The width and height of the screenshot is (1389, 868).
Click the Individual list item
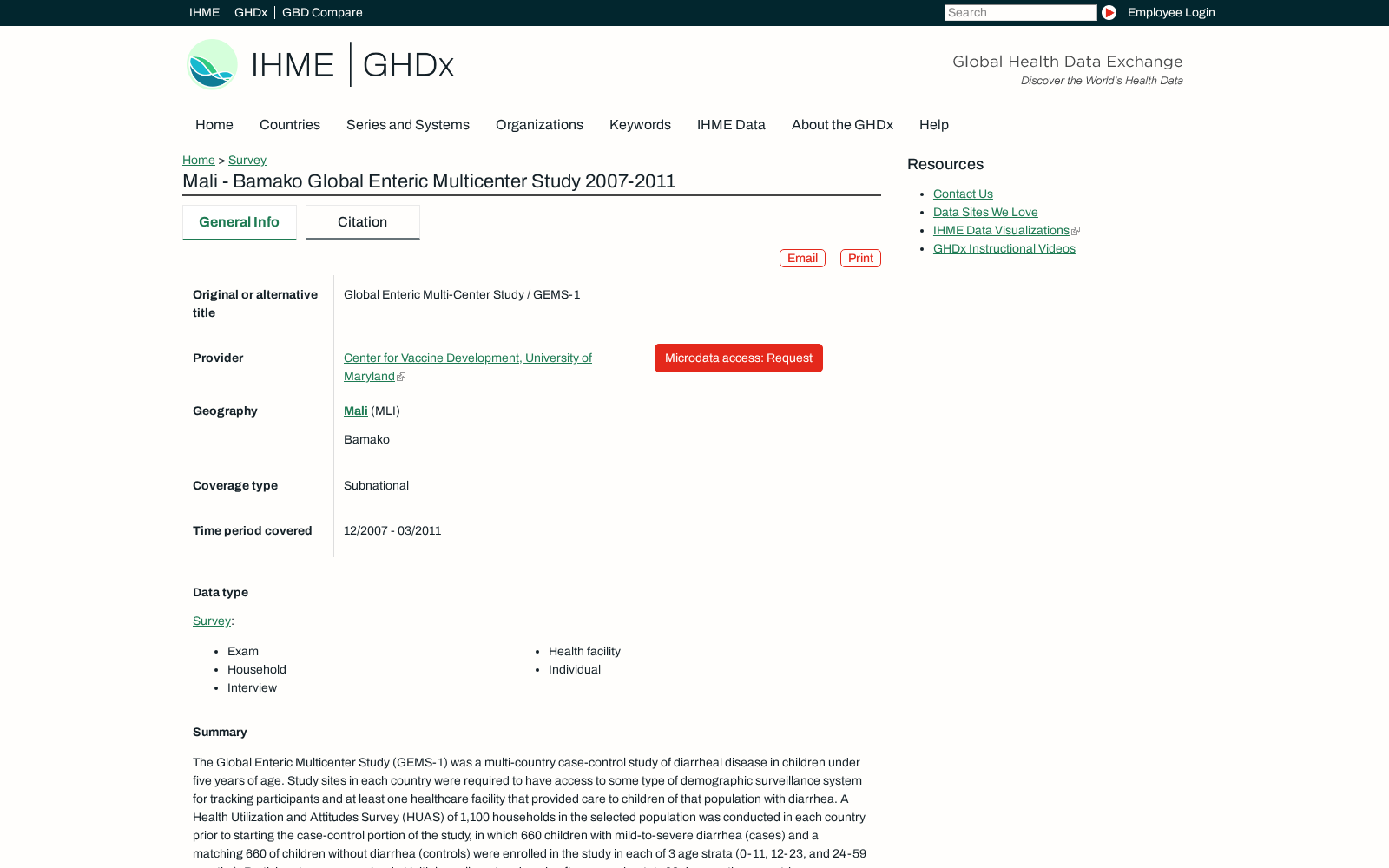tap(575, 669)
